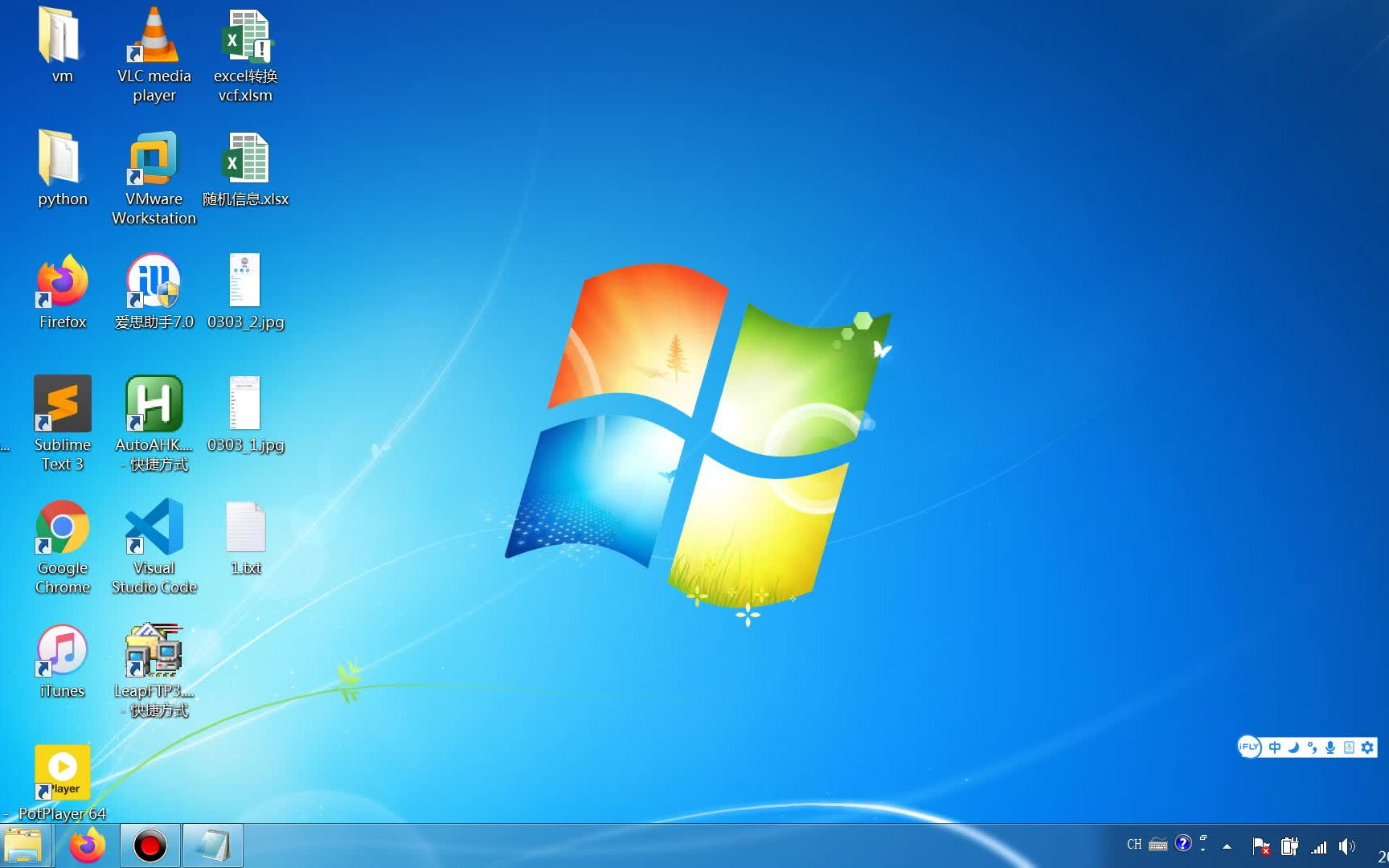Screen dimensions: 1389x868
Task: Click the greyed voice file icon on iFLY bar
Action: click(1349, 747)
